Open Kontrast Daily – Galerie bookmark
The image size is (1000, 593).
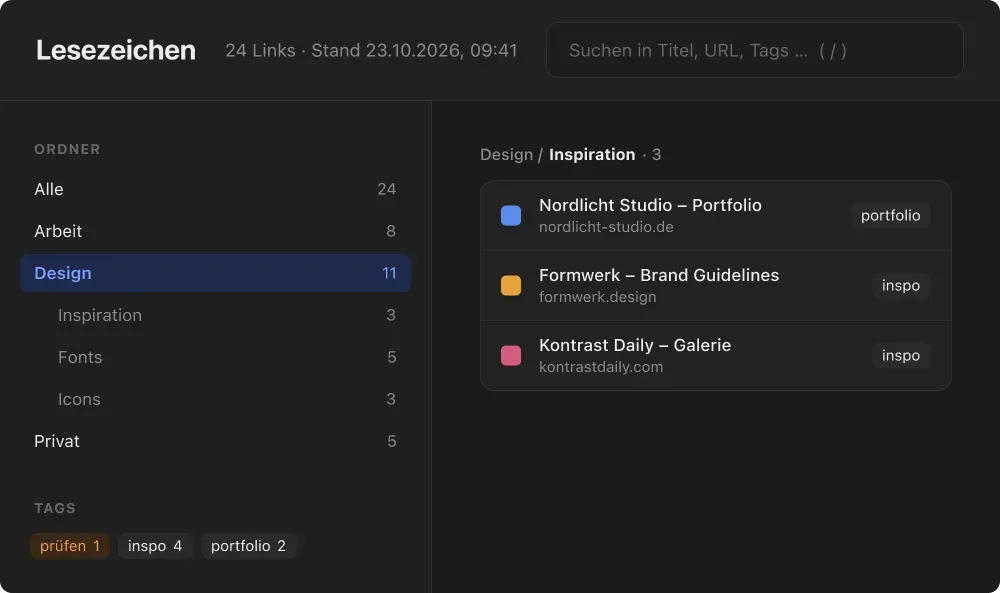point(716,356)
